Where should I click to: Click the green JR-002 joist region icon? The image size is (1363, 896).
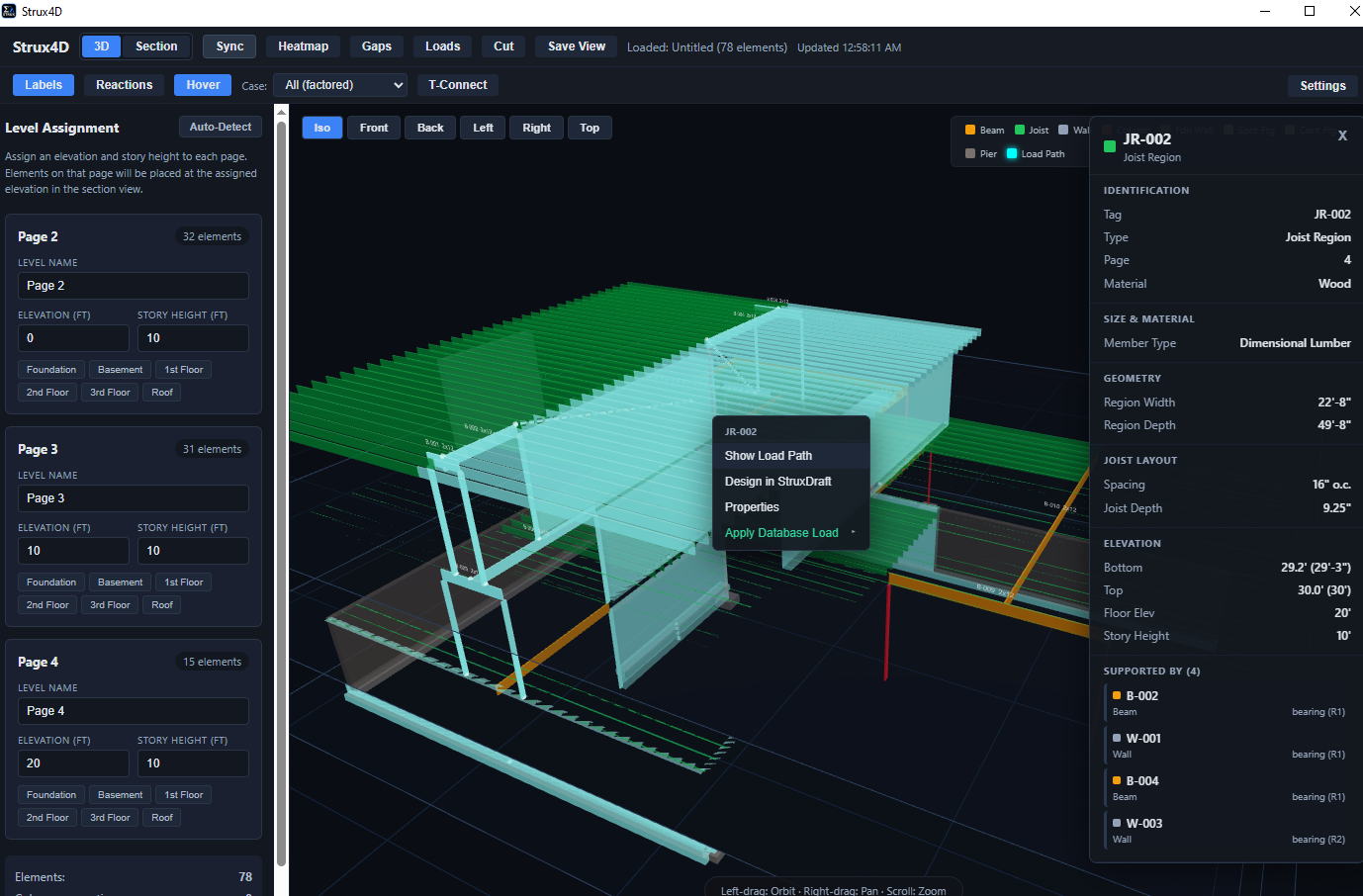click(1110, 146)
